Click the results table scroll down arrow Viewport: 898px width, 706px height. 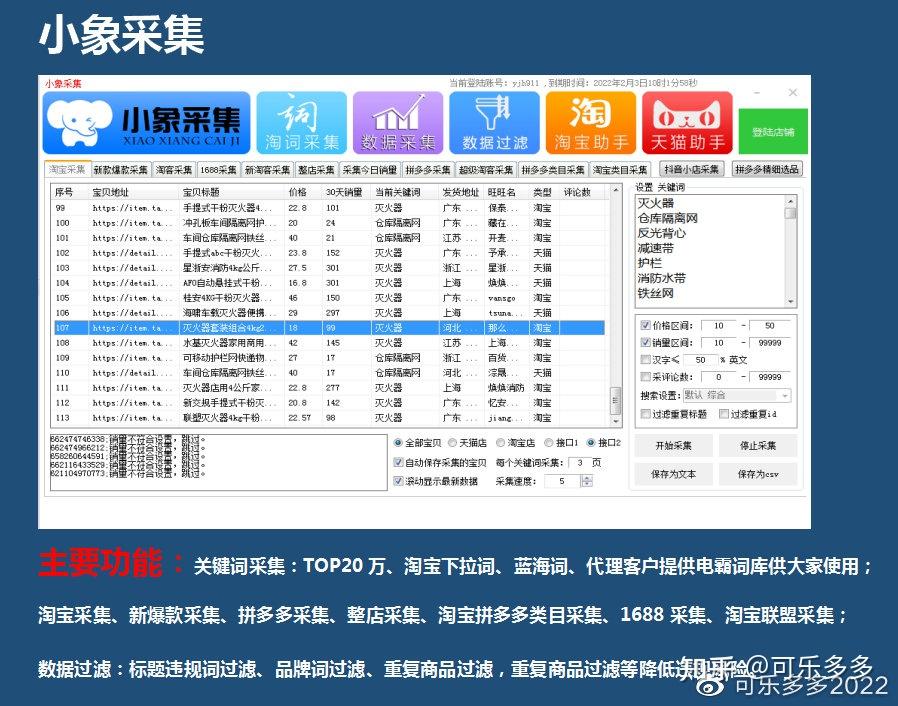[616, 421]
